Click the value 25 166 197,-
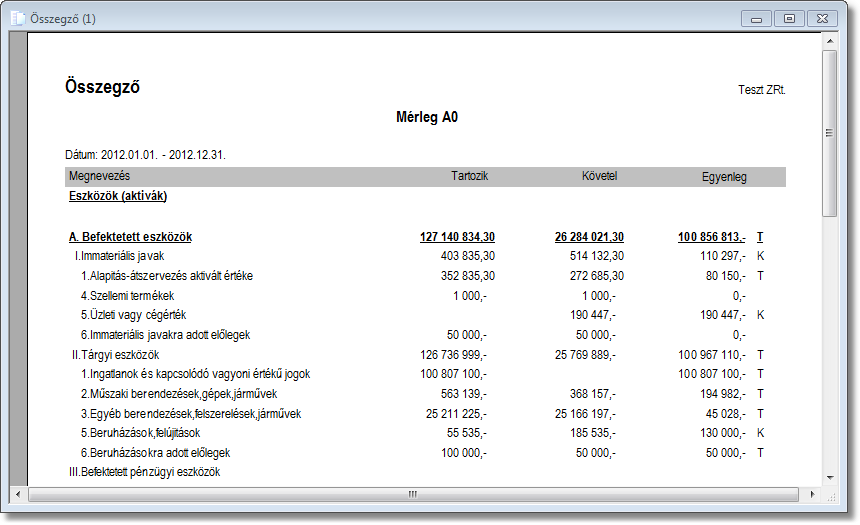 [585, 414]
